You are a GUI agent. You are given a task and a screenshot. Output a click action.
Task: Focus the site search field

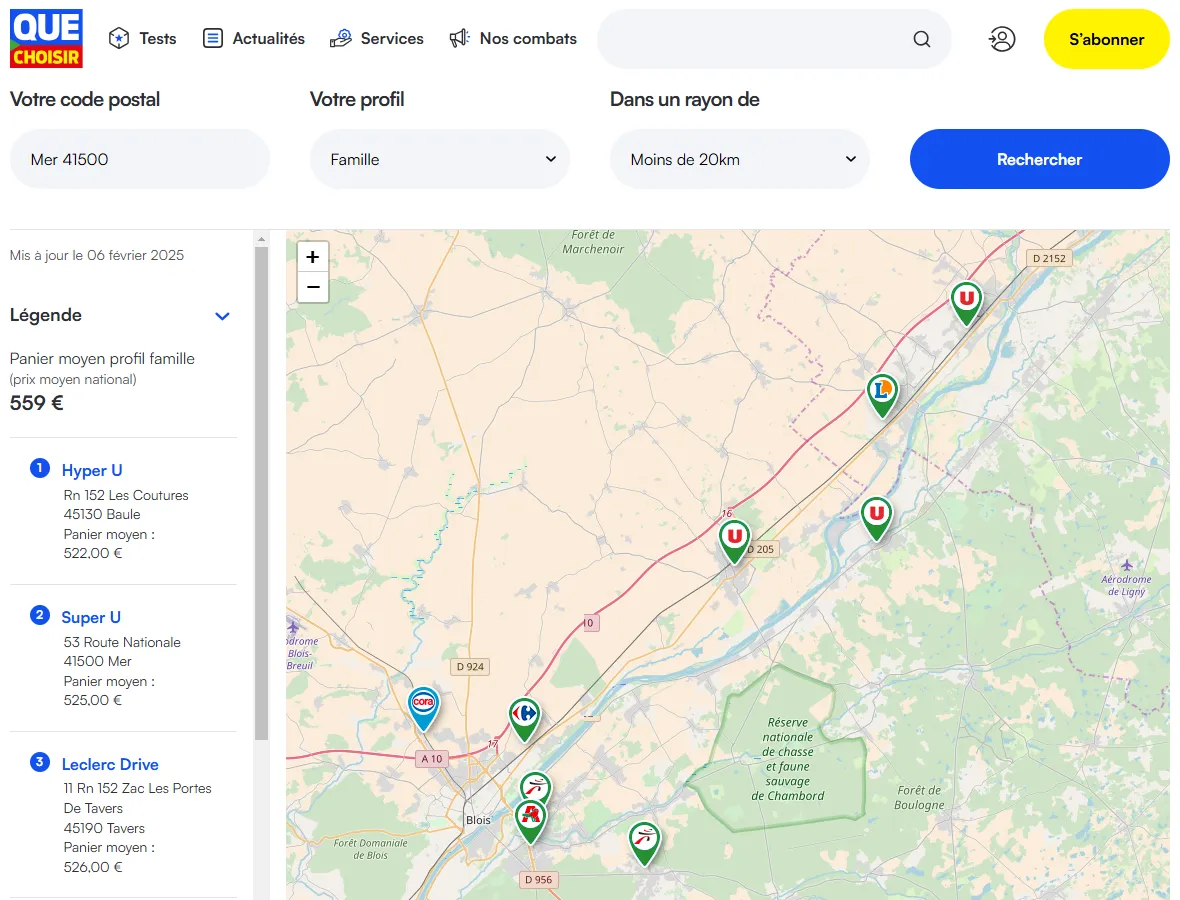(753, 39)
